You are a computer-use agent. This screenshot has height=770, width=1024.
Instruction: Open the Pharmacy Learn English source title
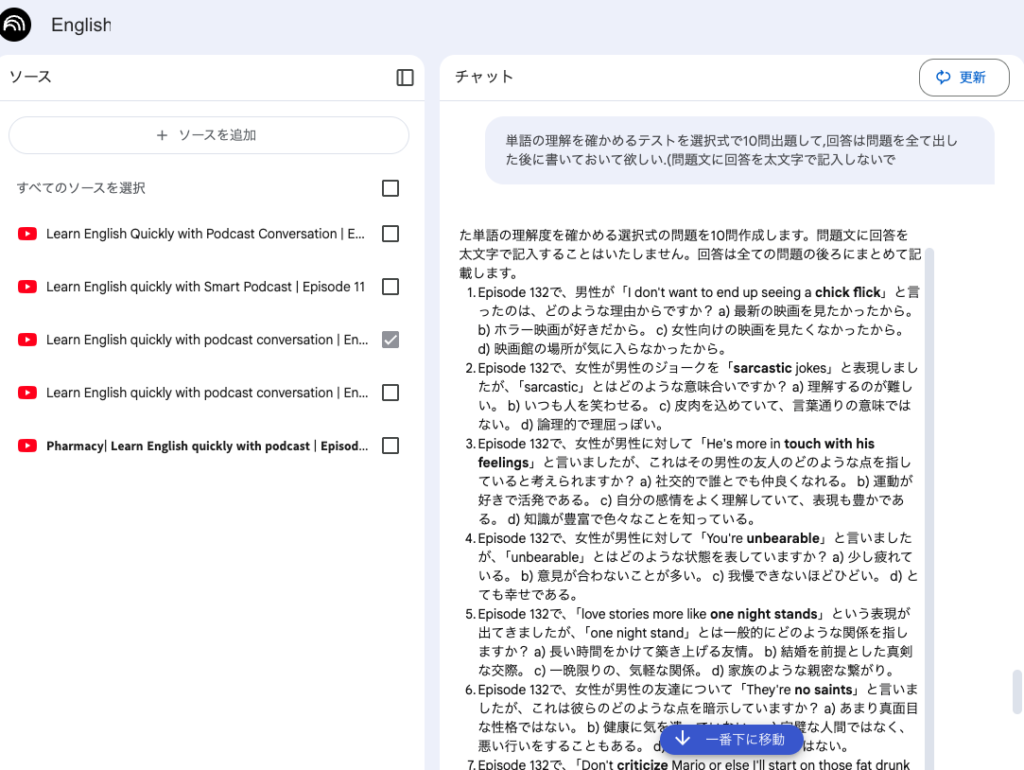pos(206,446)
